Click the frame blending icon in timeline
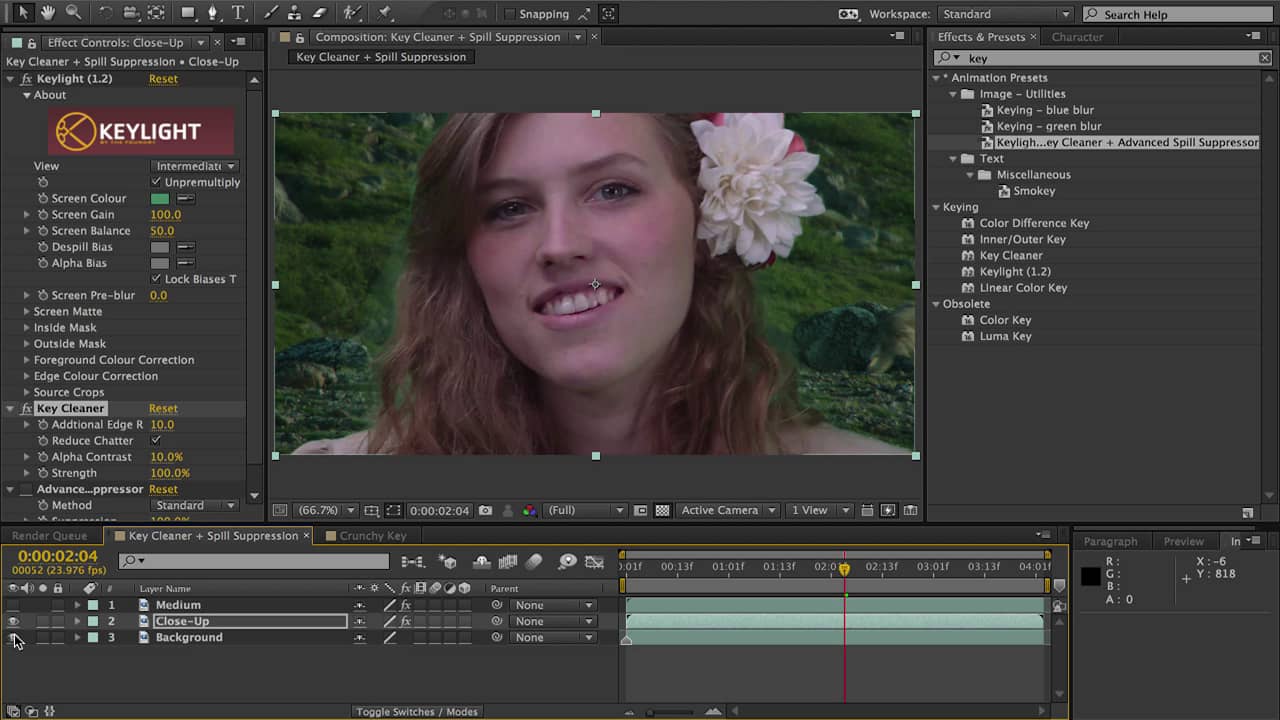 point(508,562)
